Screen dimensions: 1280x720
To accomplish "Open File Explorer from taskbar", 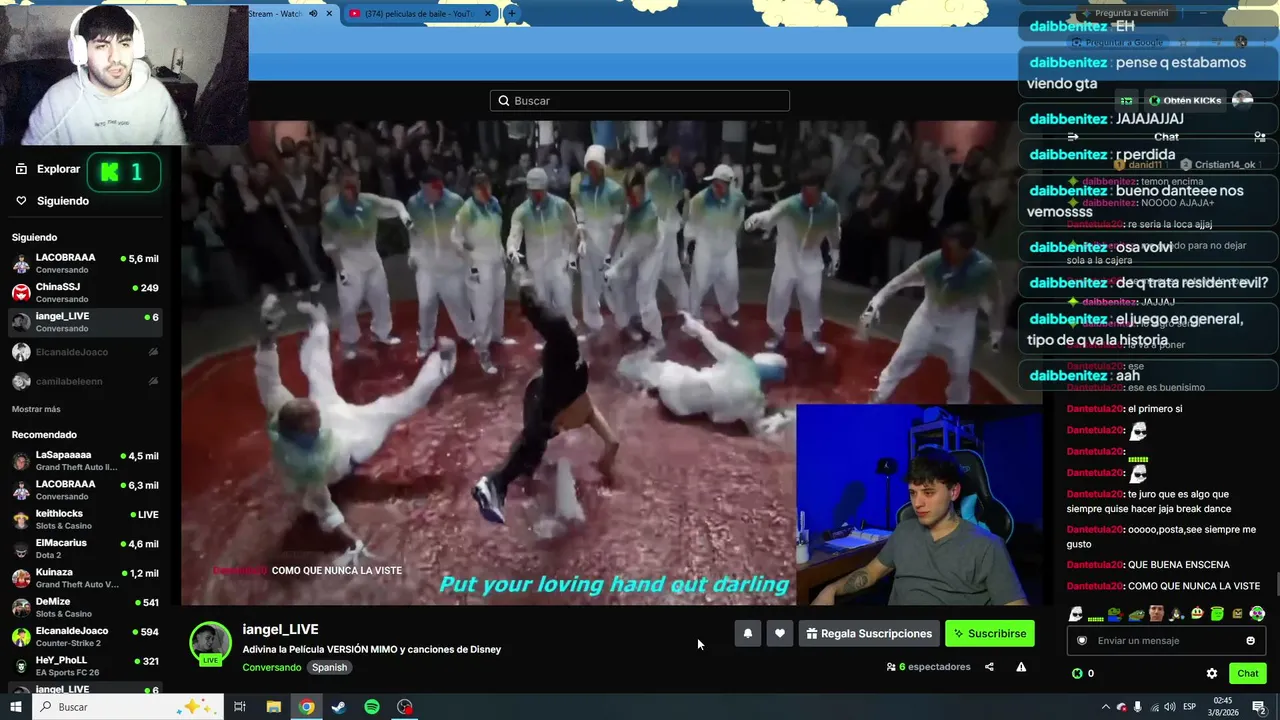I will point(273,707).
